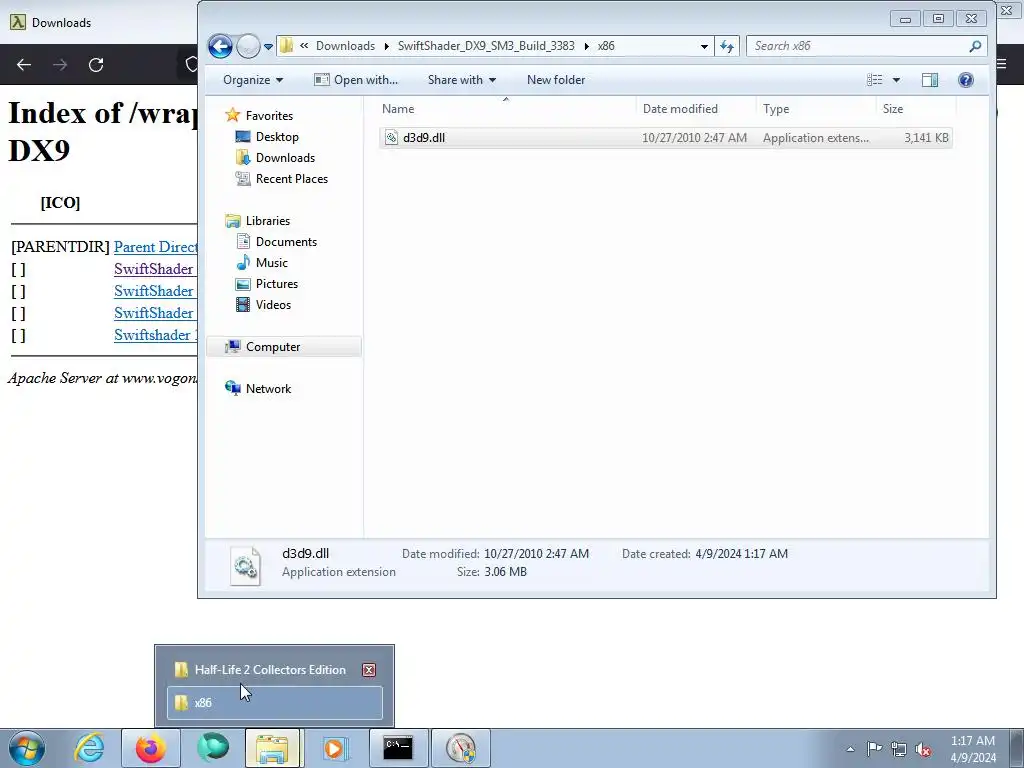
Task: Open the Pictures library
Action: [277, 283]
